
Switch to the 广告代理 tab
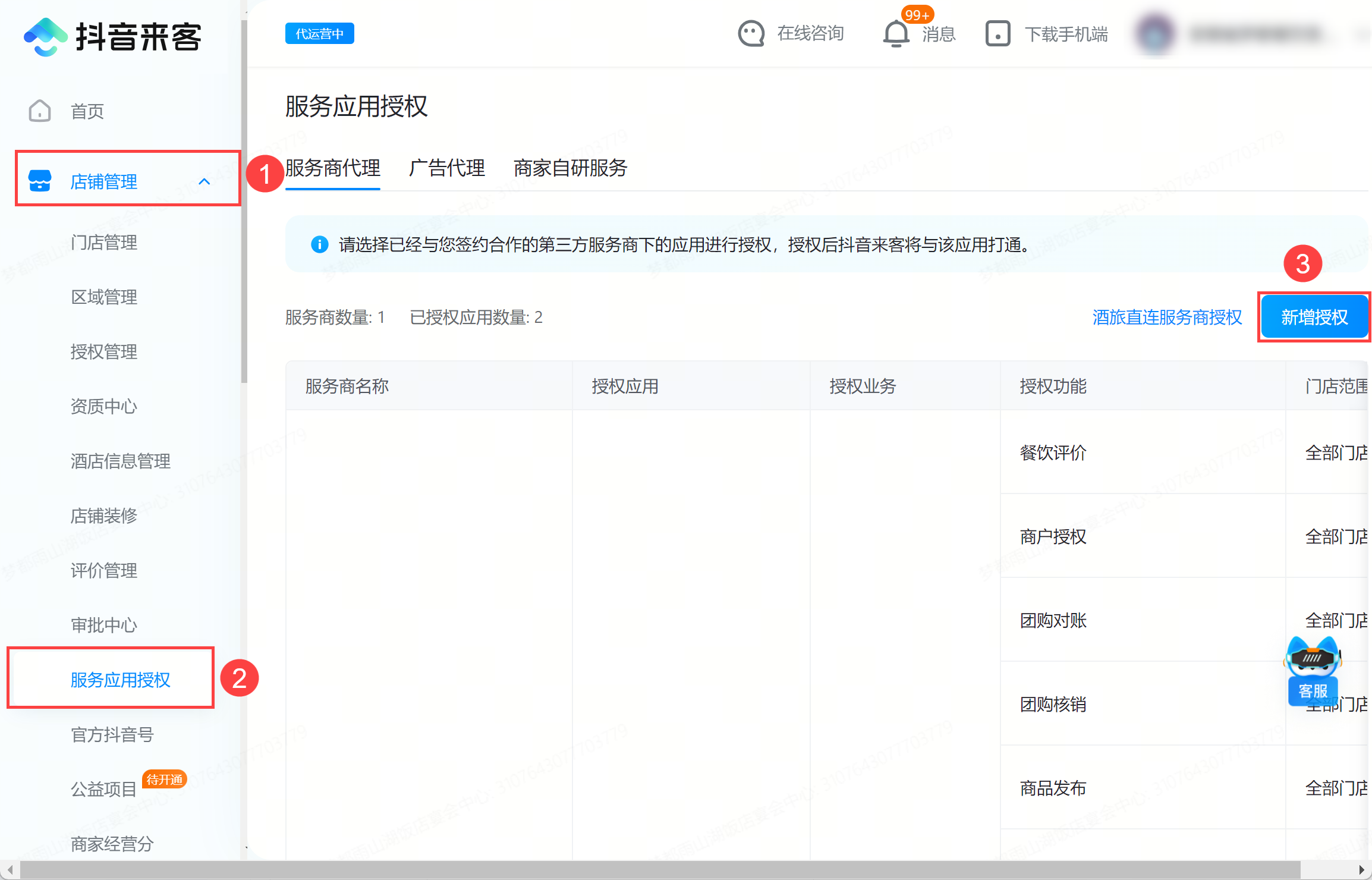(x=446, y=168)
